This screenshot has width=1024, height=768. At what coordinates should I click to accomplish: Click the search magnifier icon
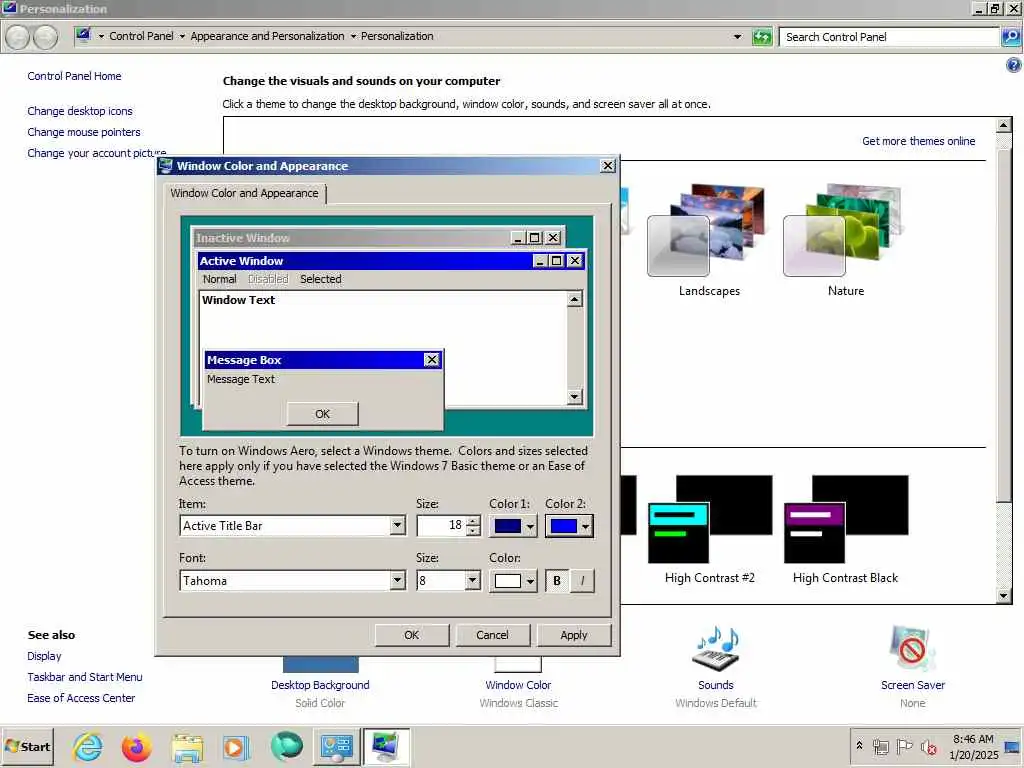click(x=1011, y=37)
